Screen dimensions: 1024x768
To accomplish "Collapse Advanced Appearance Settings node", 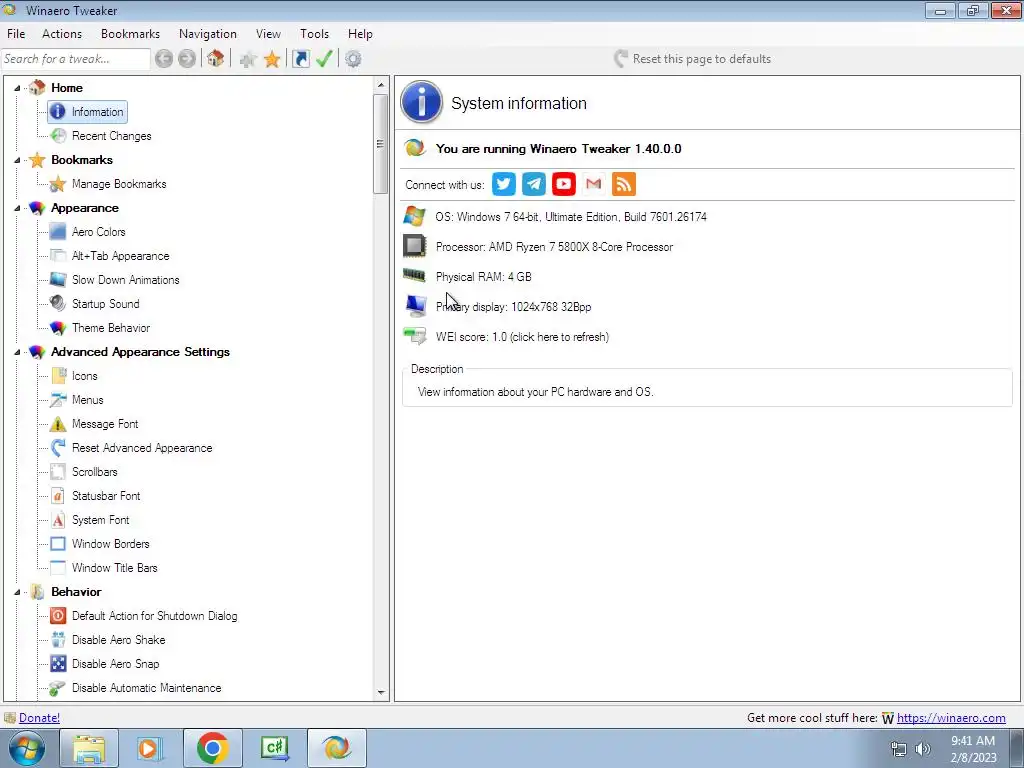I will tap(18, 352).
